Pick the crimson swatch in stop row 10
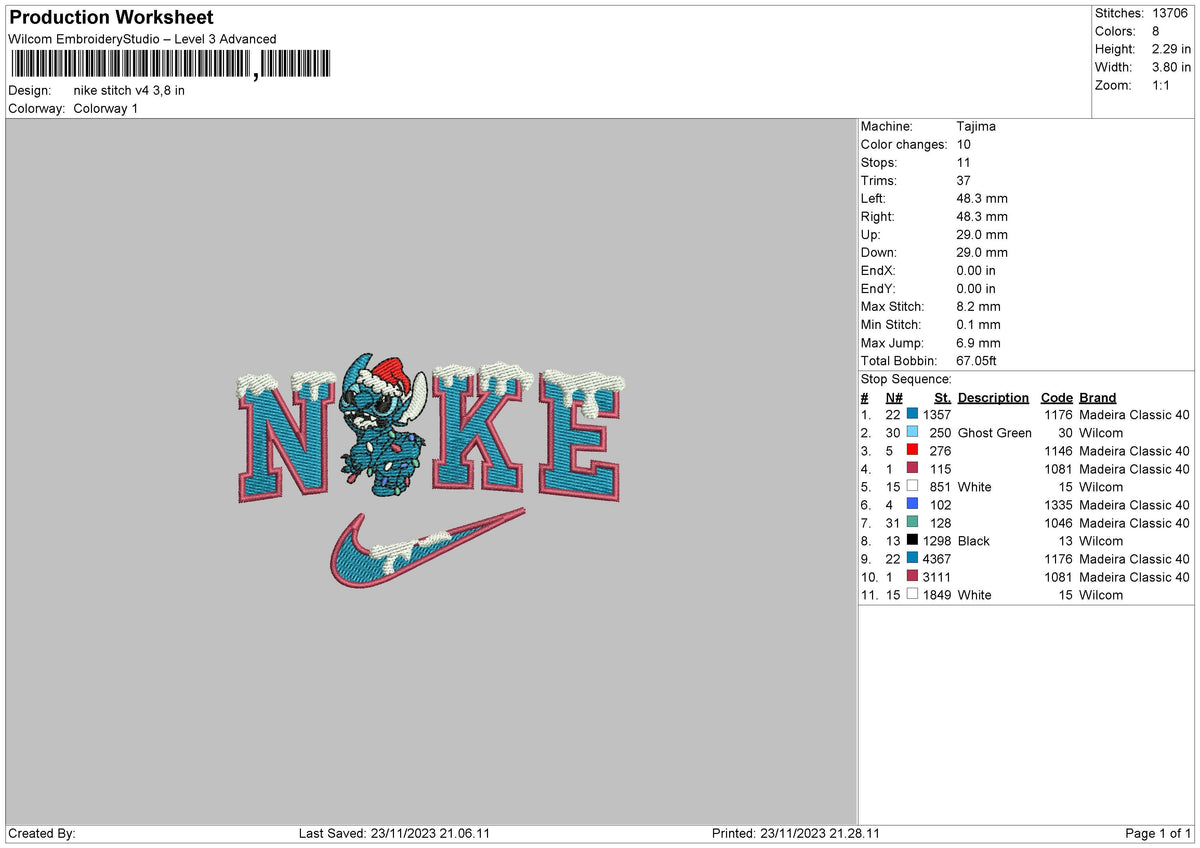Screen dimensions: 1200x848 tap(912, 577)
